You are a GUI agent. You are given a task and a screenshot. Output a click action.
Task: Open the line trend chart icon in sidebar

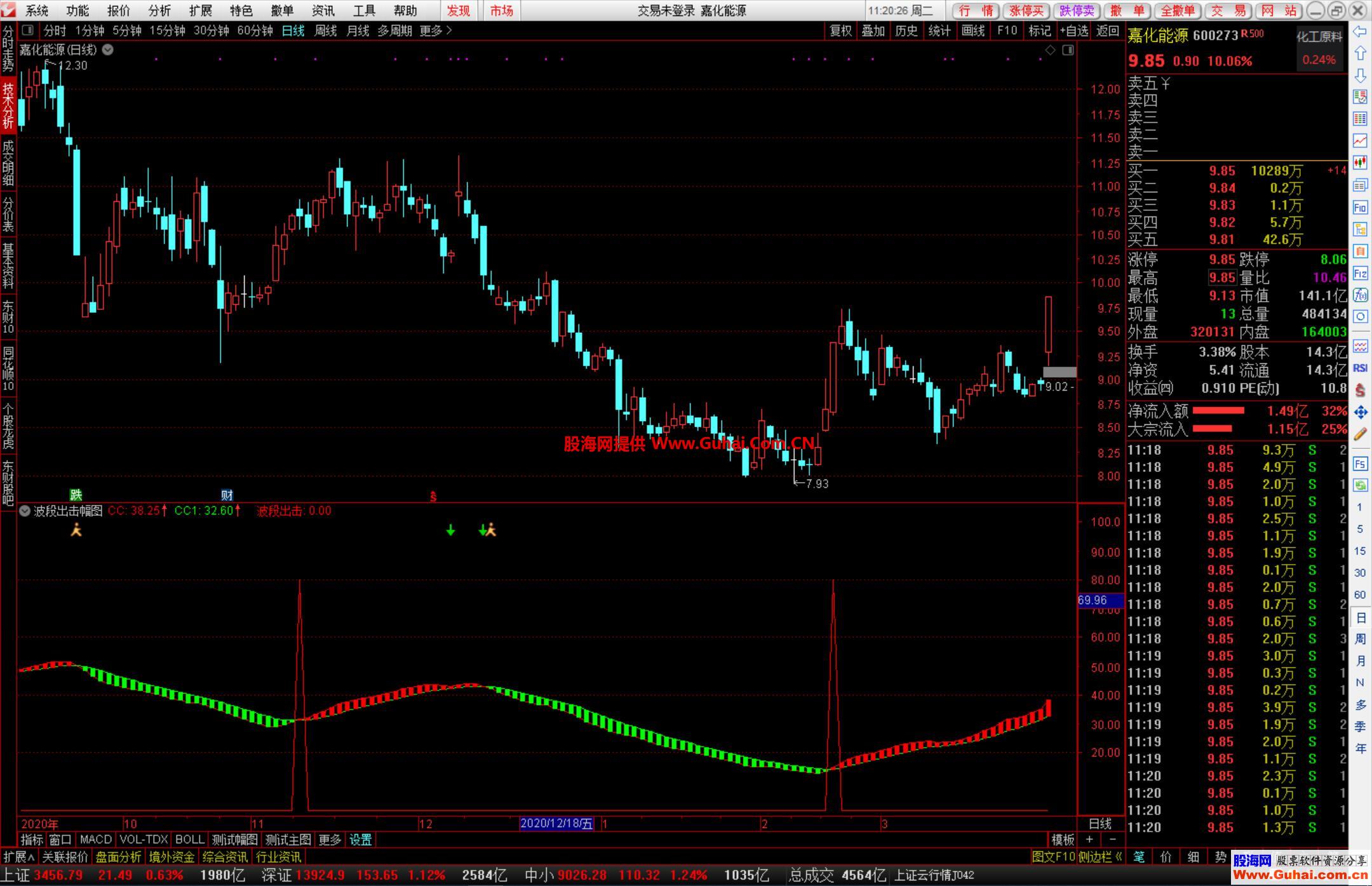(x=1360, y=140)
